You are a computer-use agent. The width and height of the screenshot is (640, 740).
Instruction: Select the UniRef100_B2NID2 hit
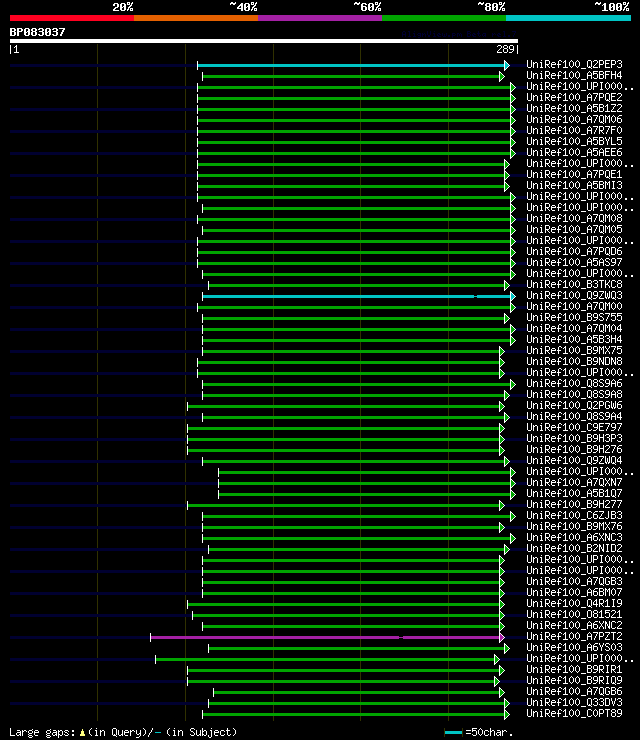coord(574,549)
